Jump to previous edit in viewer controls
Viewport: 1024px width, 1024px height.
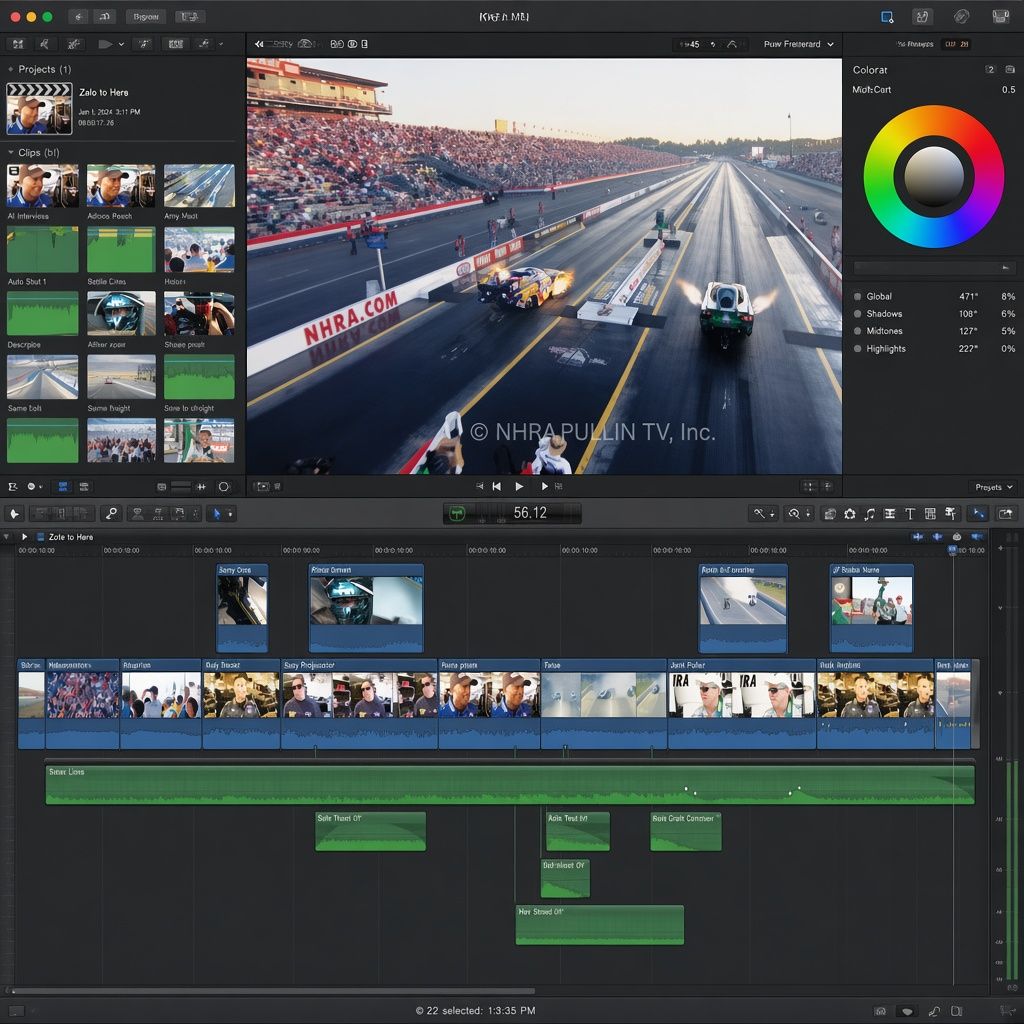click(x=497, y=487)
